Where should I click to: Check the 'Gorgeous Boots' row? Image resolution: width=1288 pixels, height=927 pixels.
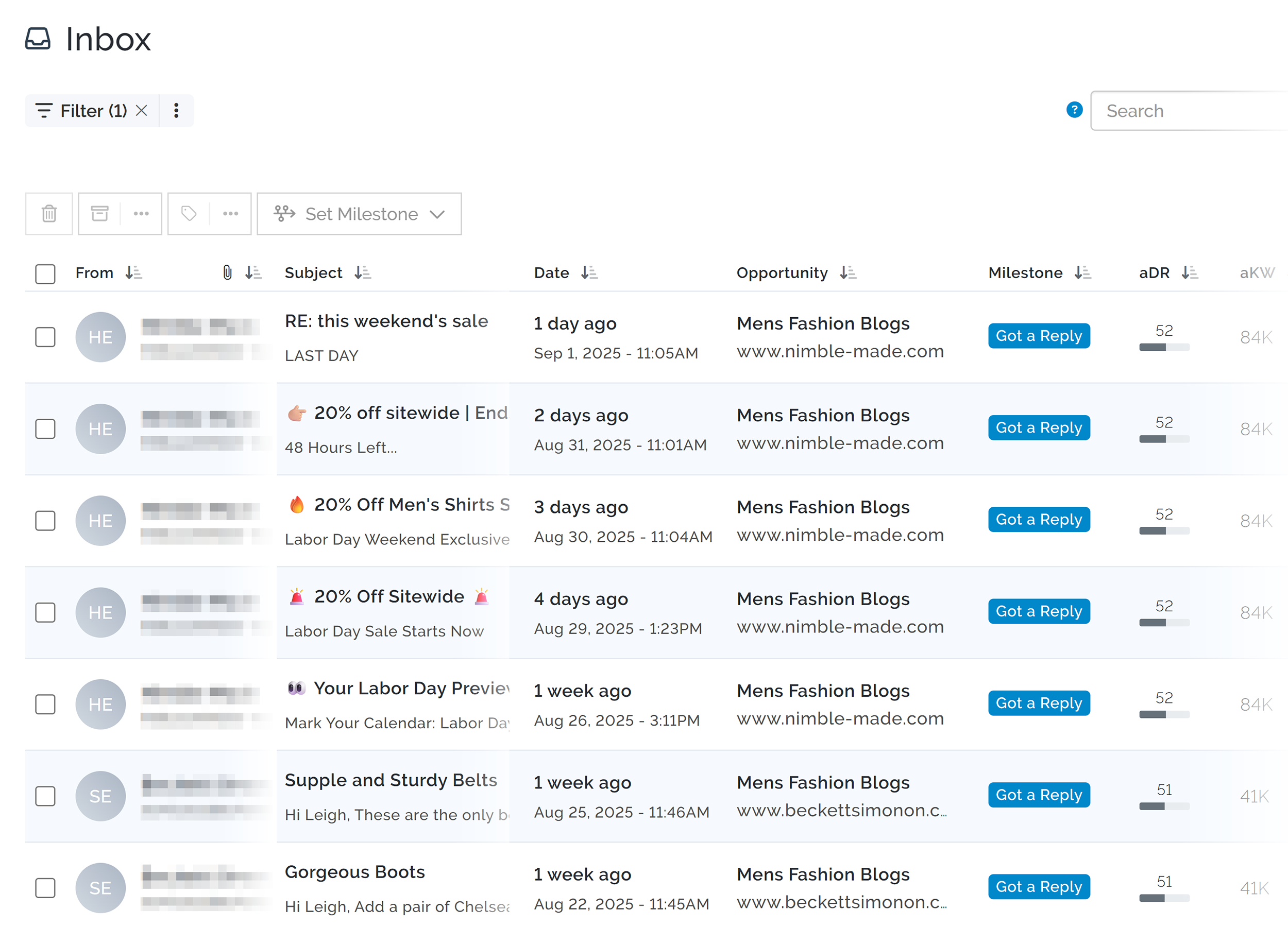pos(45,888)
